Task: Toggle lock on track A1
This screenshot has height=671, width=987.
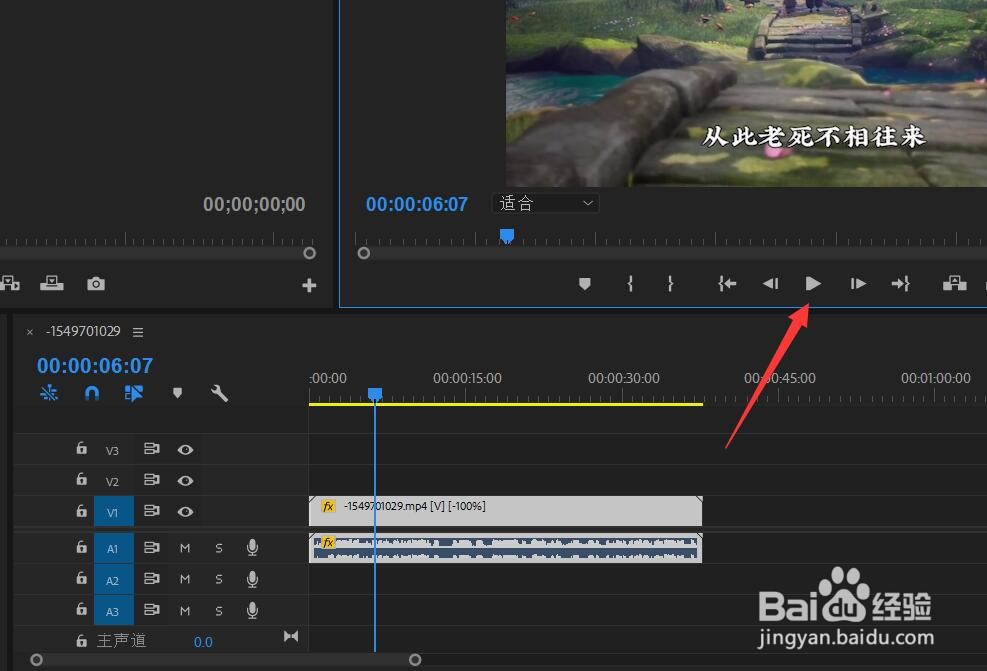Action: (81, 546)
